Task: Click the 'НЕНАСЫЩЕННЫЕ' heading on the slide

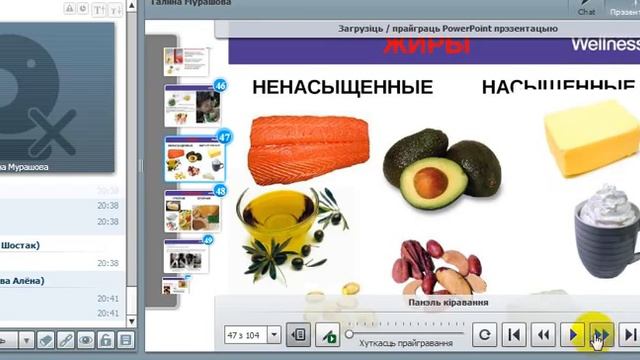Action: click(x=342, y=87)
